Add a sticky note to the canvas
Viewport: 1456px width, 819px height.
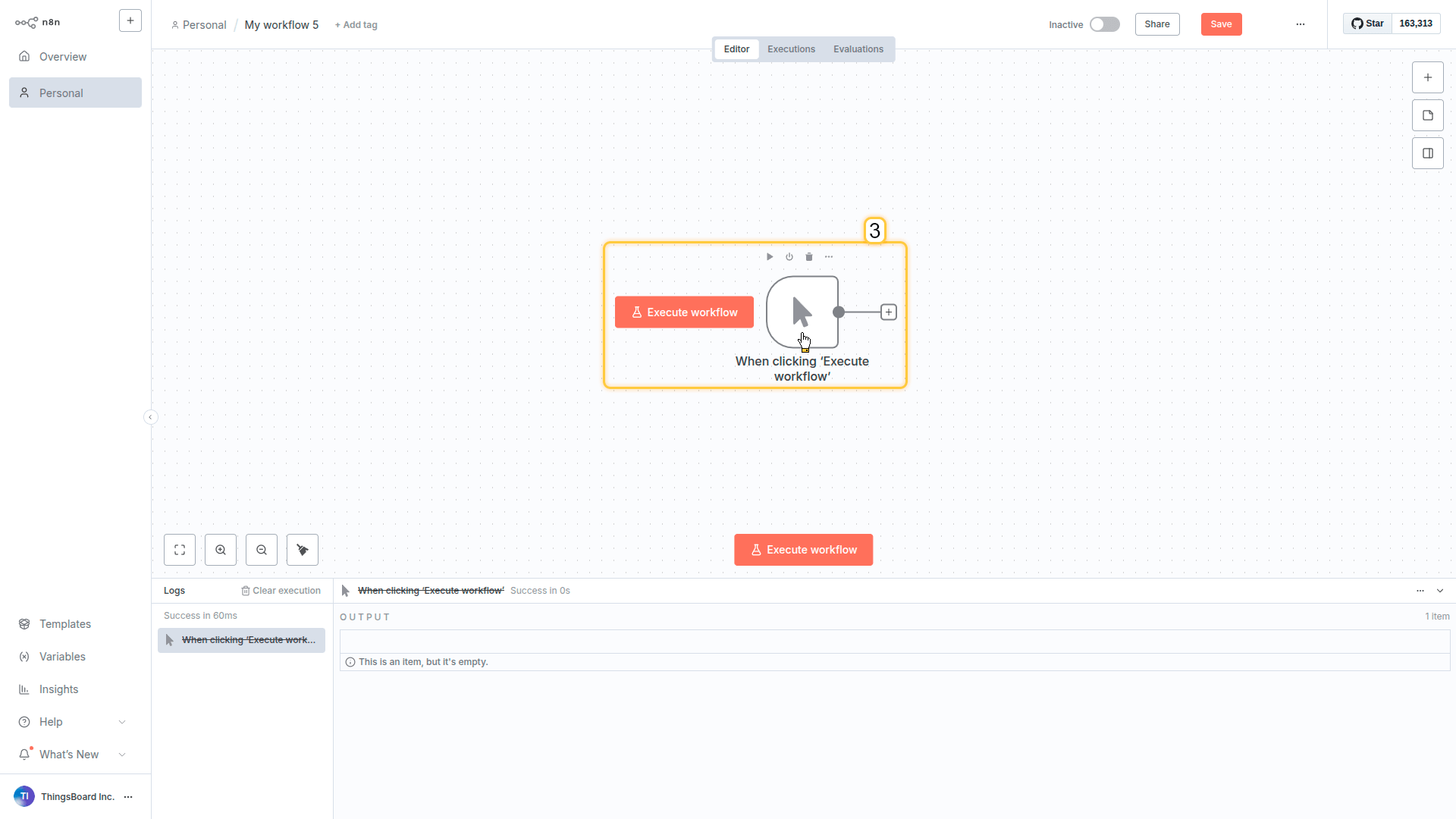(x=1427, y=115)
